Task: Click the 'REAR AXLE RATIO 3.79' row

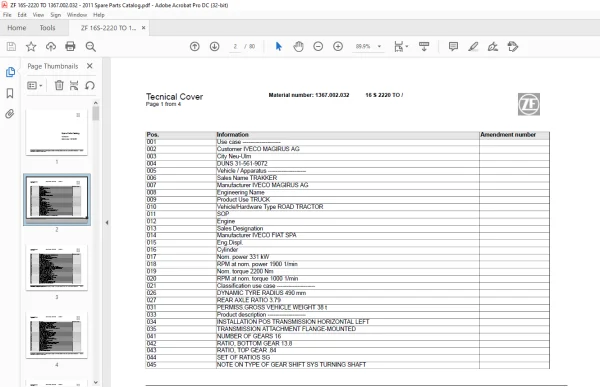Action: coord(347,300)
